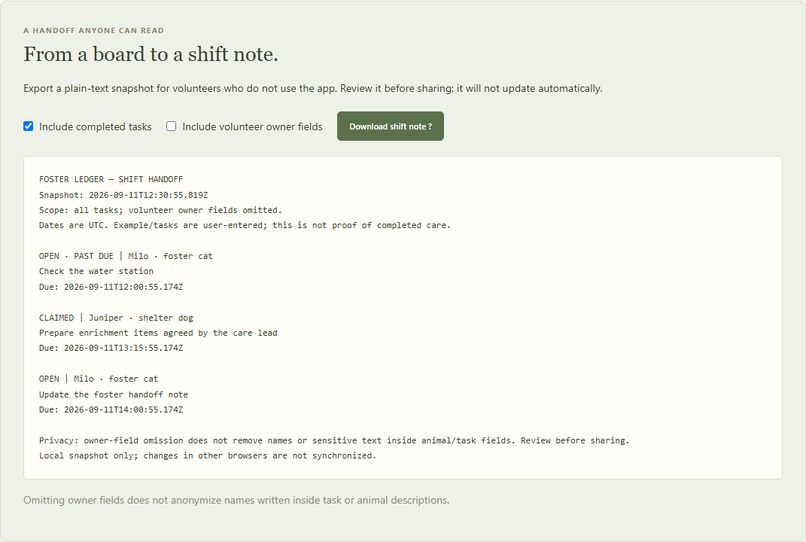Click 'A HANDOFF ANYONE CAN READ' eyebrow label
This screenshot has height=542, width=806.
[94, 30]
